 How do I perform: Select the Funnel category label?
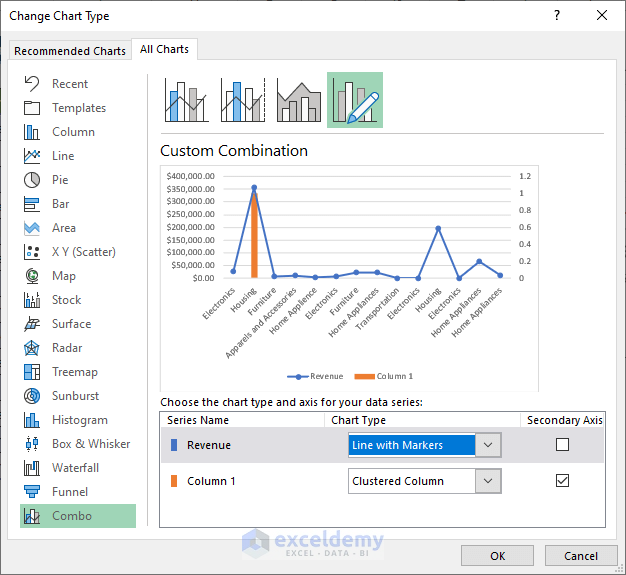tap(70, 492)
